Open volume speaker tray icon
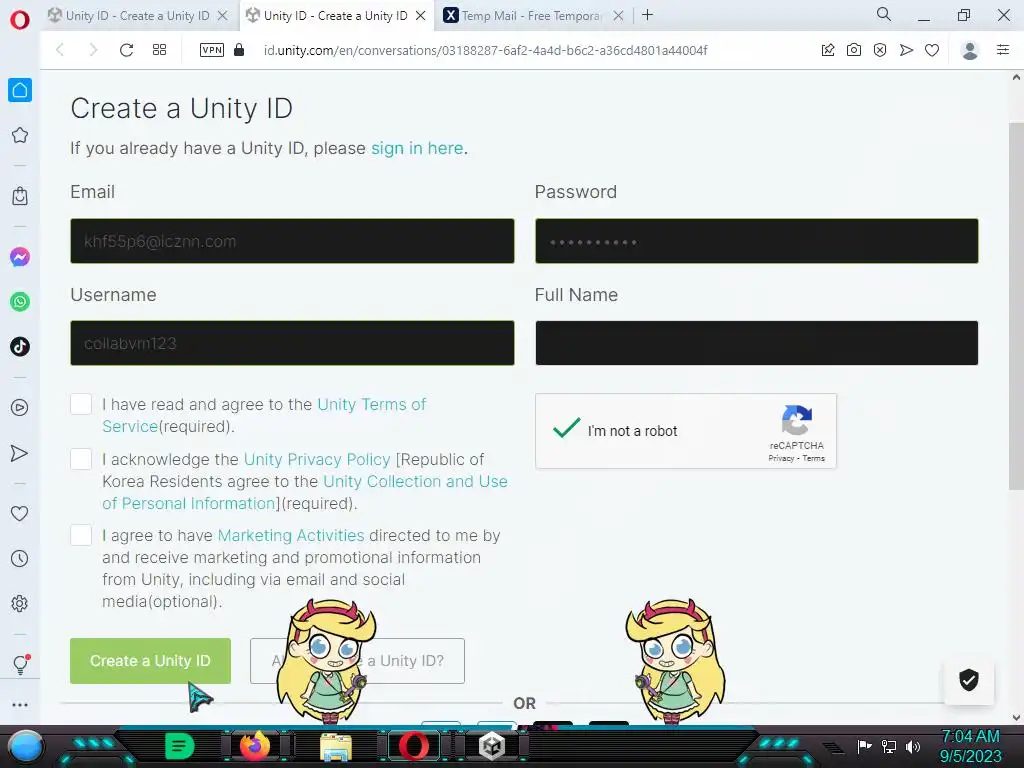Screen dimensions: 1024x768 click(913, 746)
